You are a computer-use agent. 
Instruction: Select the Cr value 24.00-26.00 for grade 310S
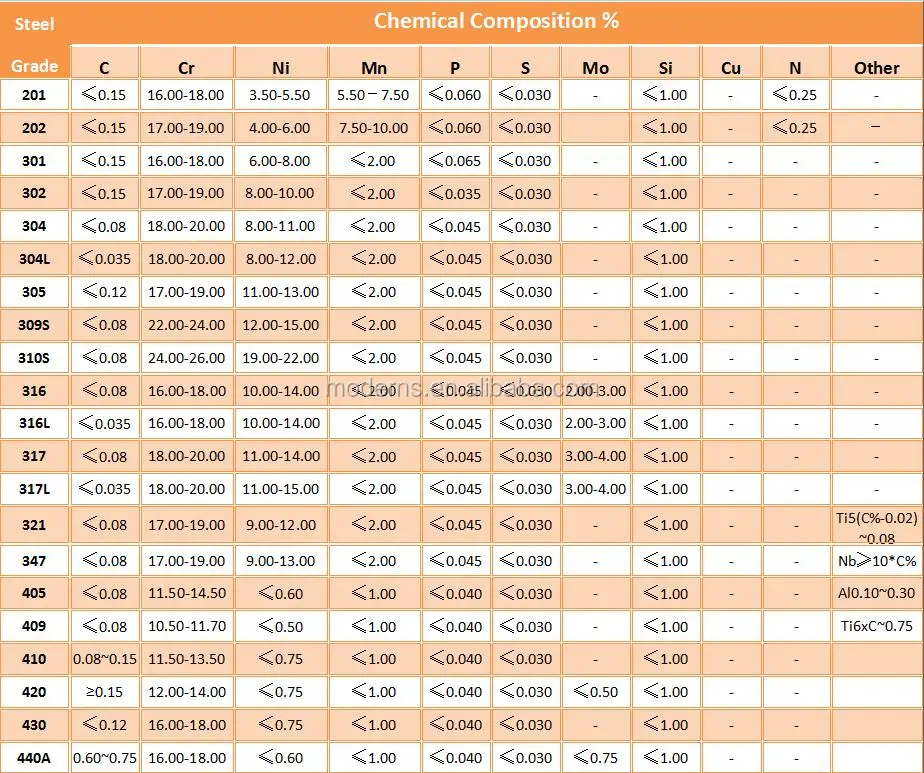(186, 358)
